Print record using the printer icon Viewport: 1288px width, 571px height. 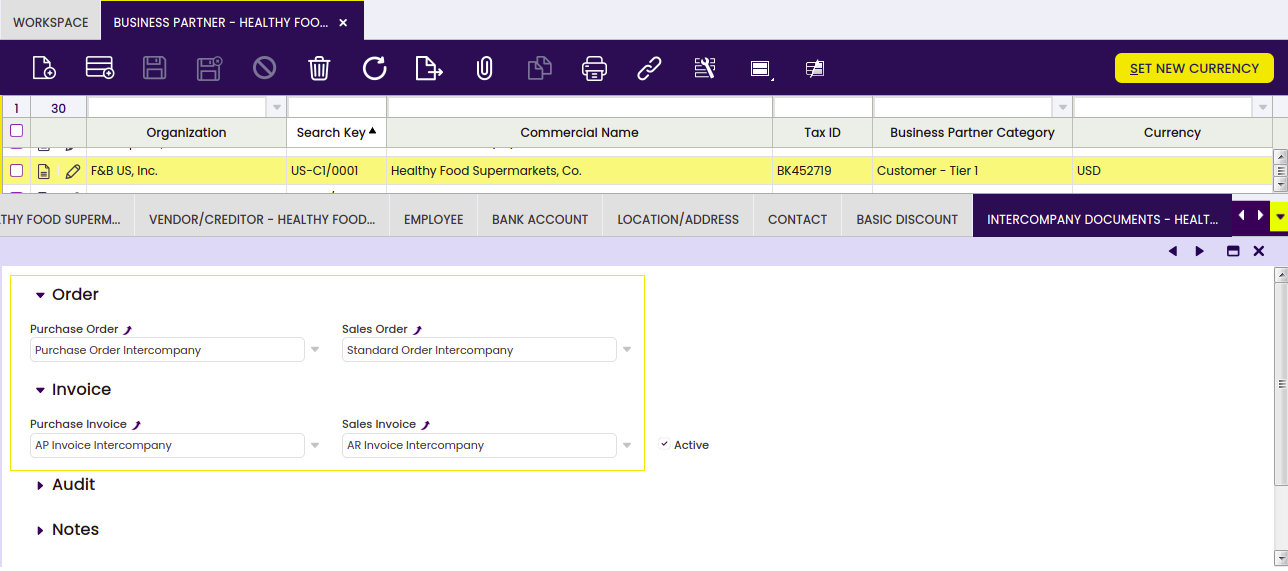[594, 68]
